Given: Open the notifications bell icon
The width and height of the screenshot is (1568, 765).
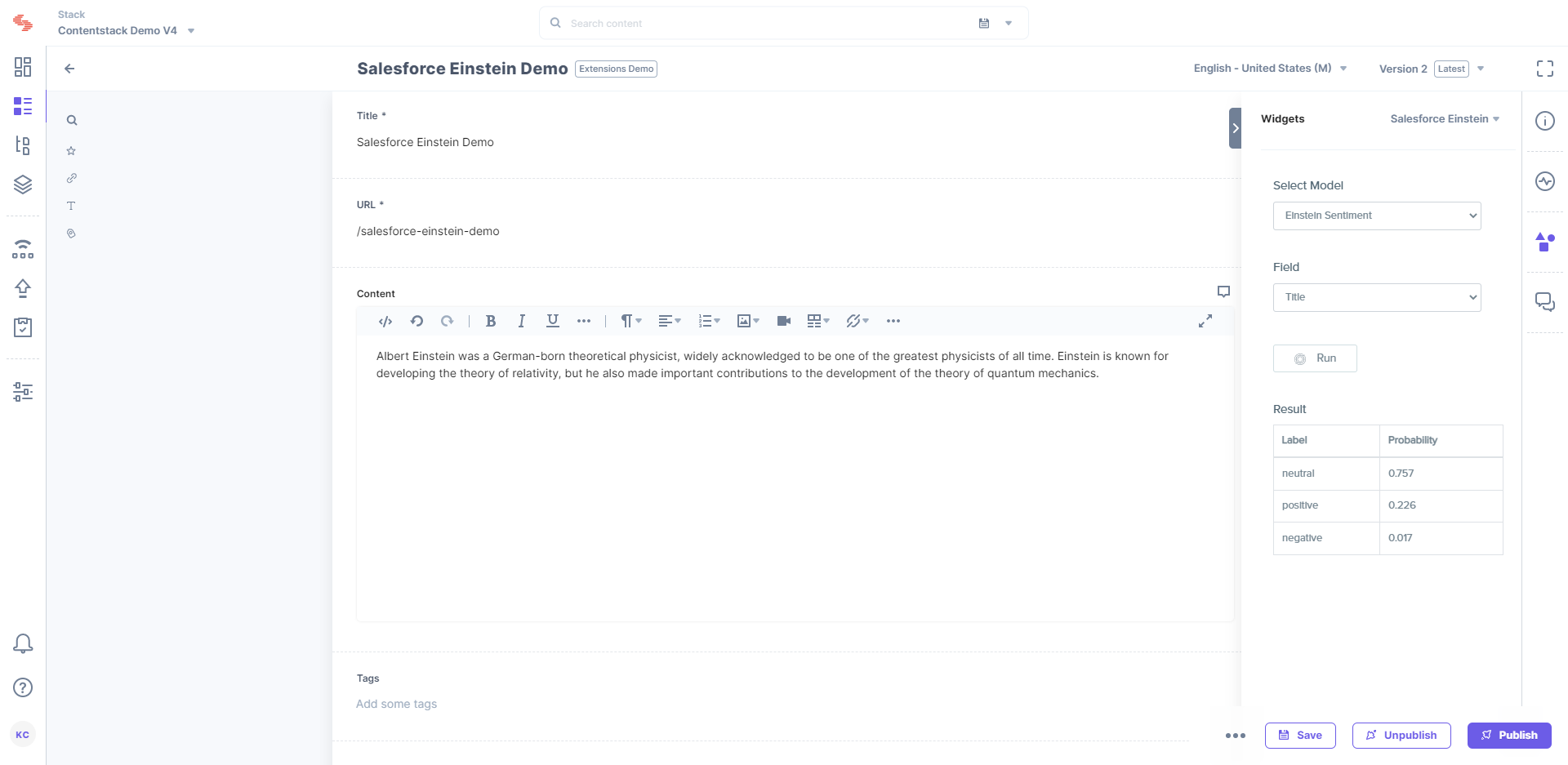Looking at the screenshot, I should point(23,644).
